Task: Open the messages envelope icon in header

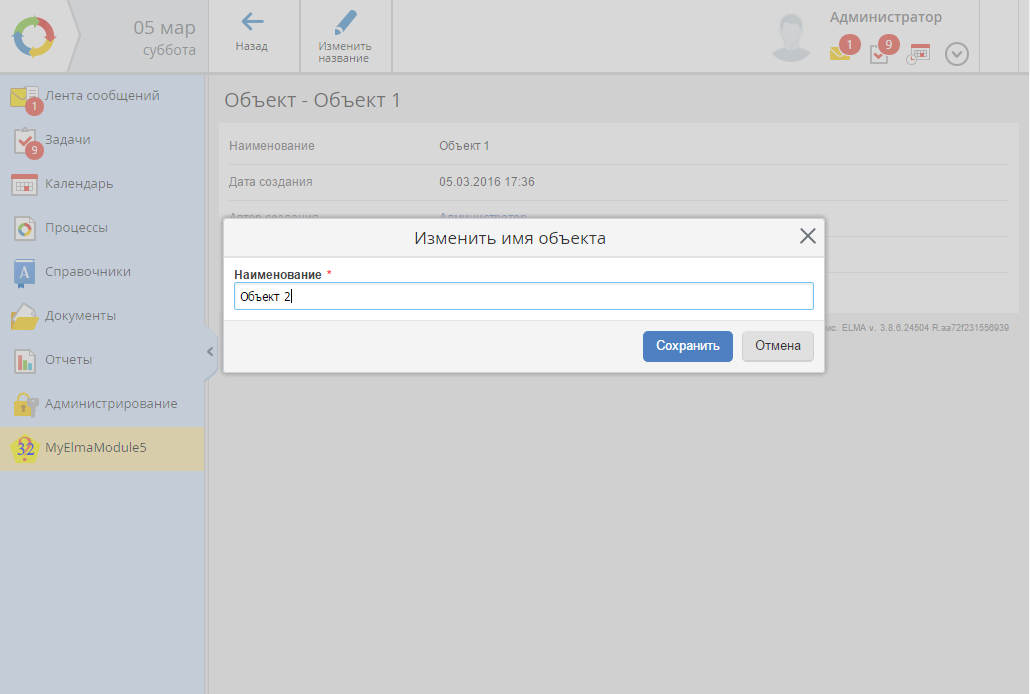Action: (x=840, y=54)
